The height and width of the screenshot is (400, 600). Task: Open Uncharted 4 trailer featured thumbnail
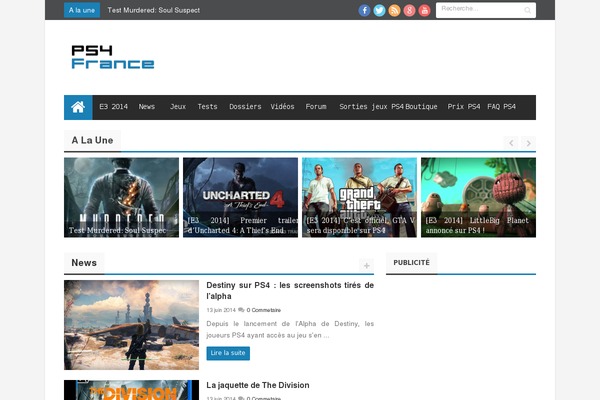tap(240, 198)
